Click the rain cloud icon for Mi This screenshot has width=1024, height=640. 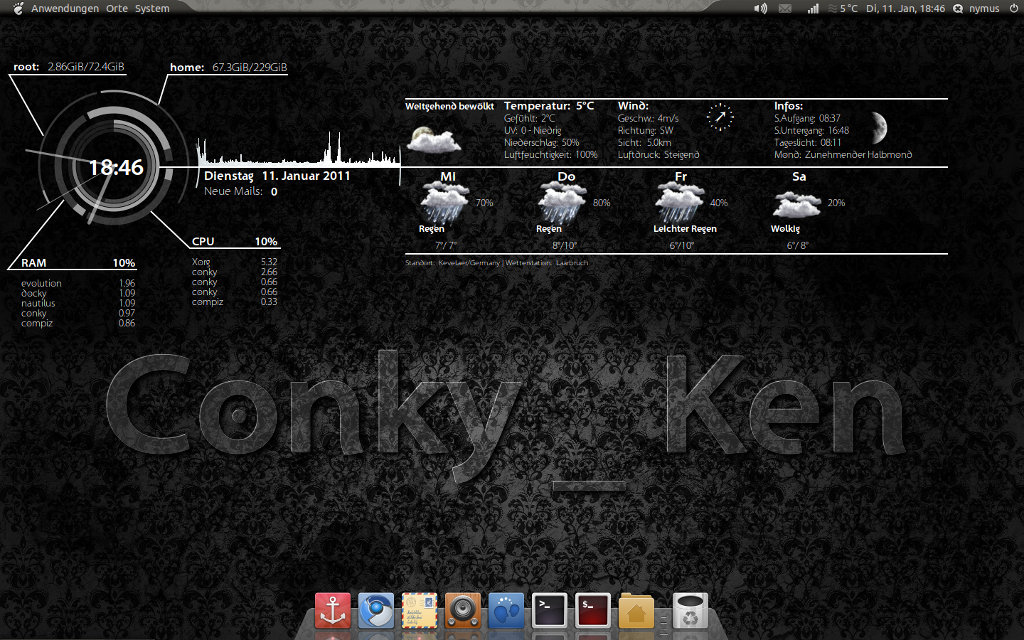445,202
